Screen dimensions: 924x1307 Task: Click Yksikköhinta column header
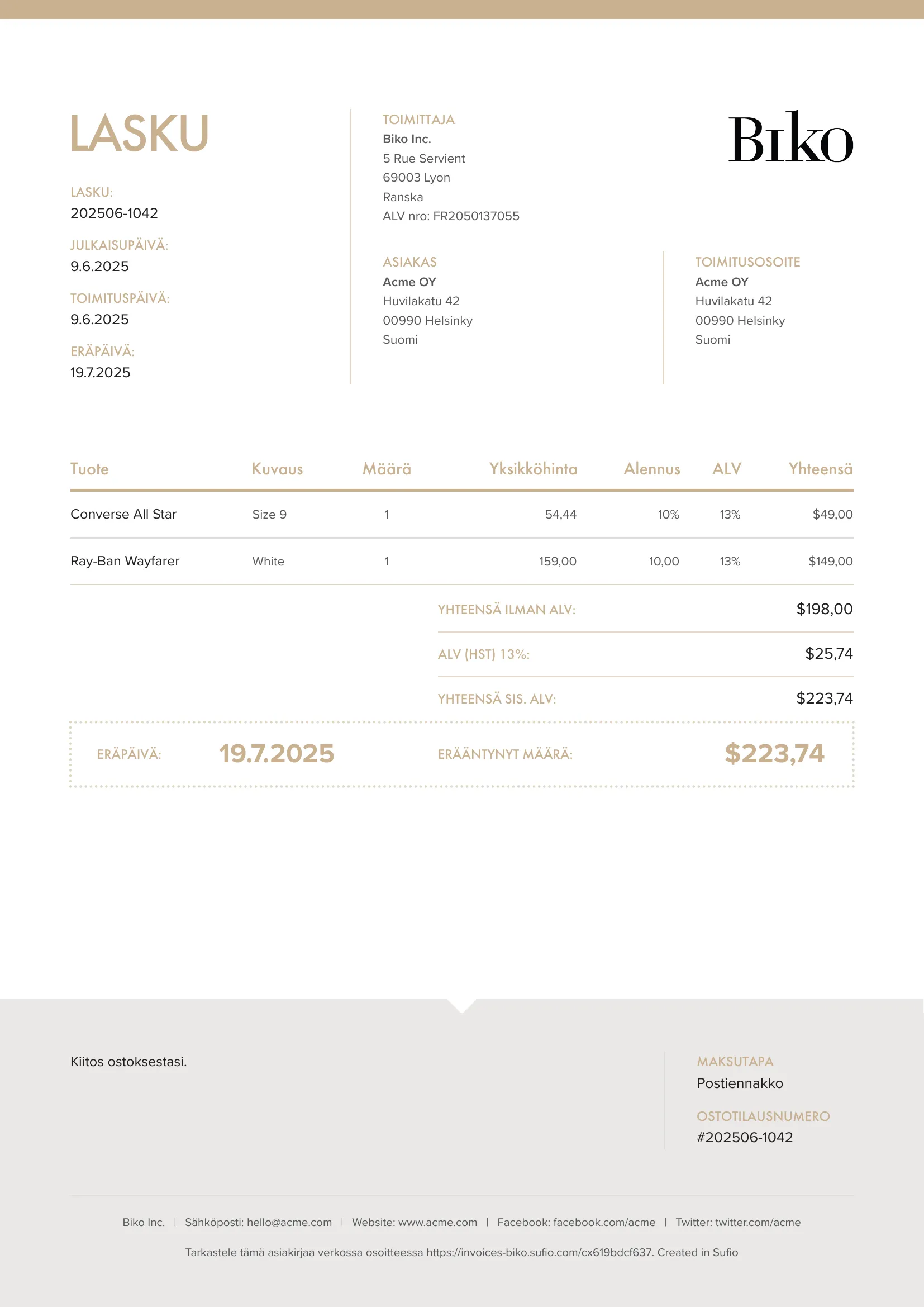533,468
